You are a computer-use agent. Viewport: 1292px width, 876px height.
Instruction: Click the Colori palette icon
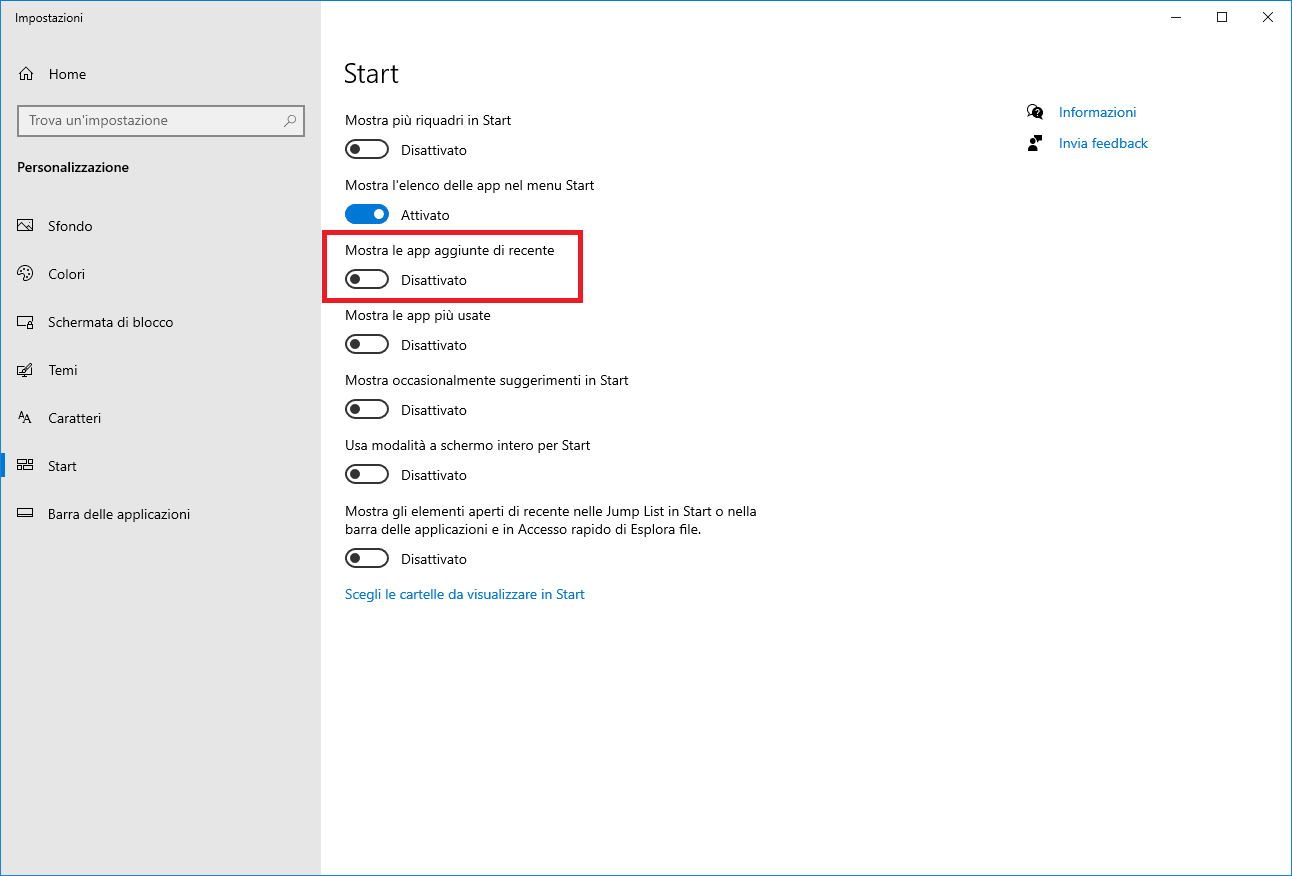pyautogui.click(x=26, y=274)
